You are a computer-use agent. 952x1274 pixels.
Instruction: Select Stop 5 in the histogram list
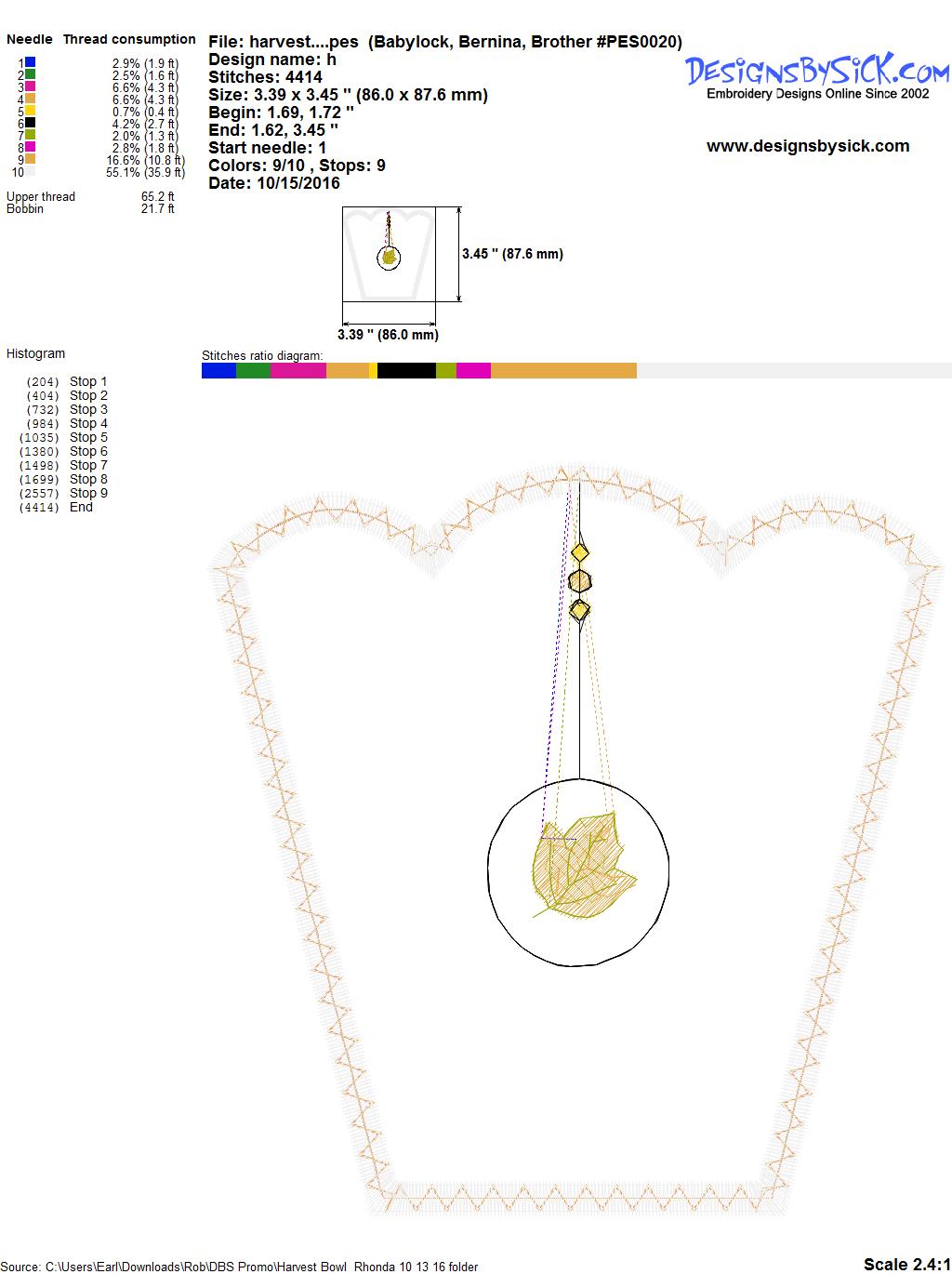[88, 437]
